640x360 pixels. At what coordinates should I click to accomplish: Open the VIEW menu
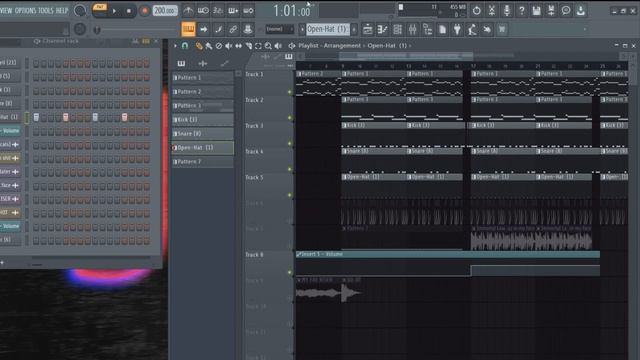[6, 10]
